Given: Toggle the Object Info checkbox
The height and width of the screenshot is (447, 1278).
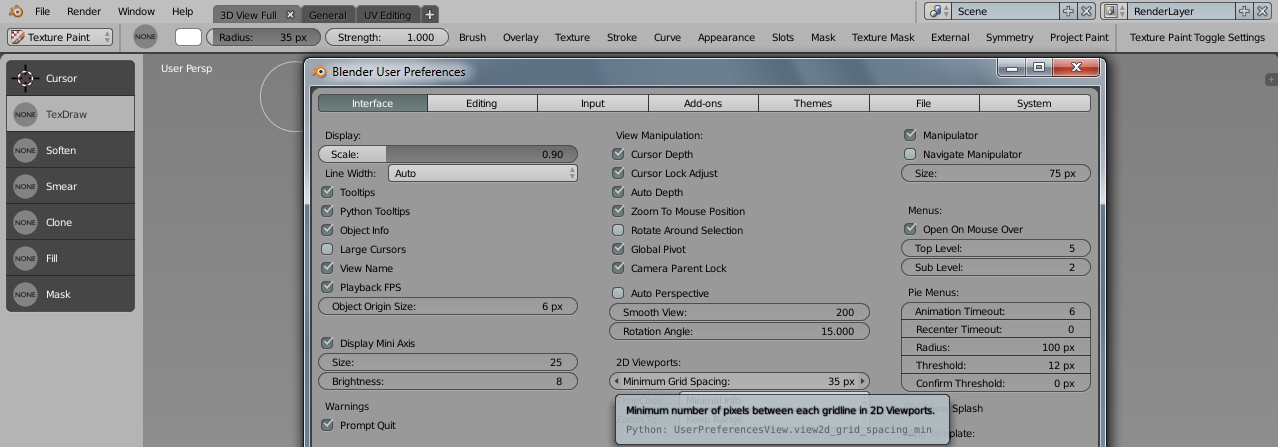Looking at the screenshot, I should point(327,230).
